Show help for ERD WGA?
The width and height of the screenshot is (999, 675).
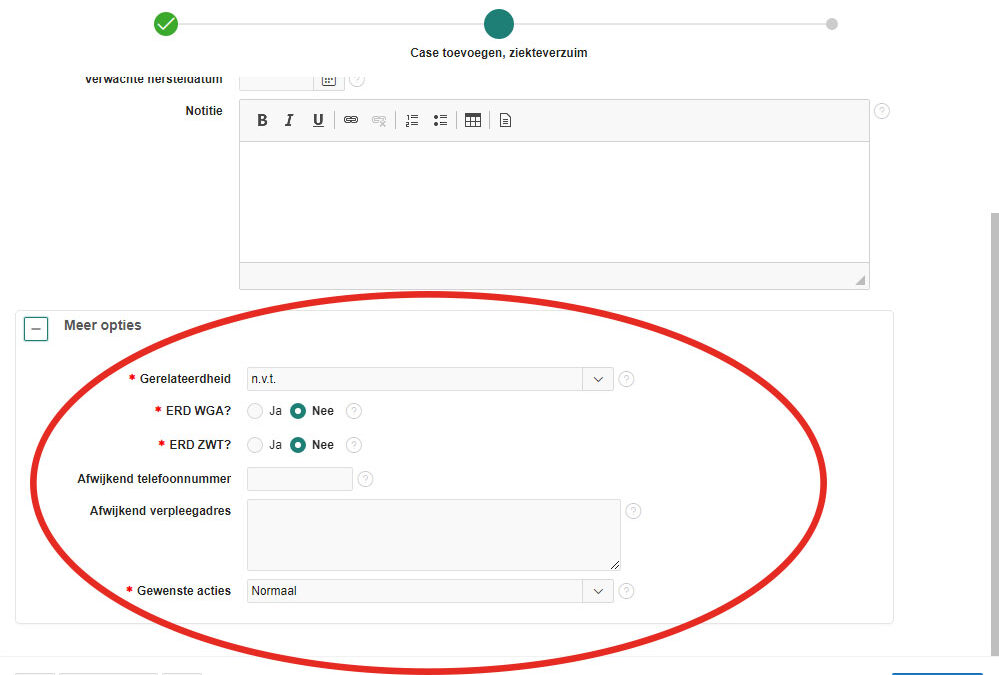point(354,411)
